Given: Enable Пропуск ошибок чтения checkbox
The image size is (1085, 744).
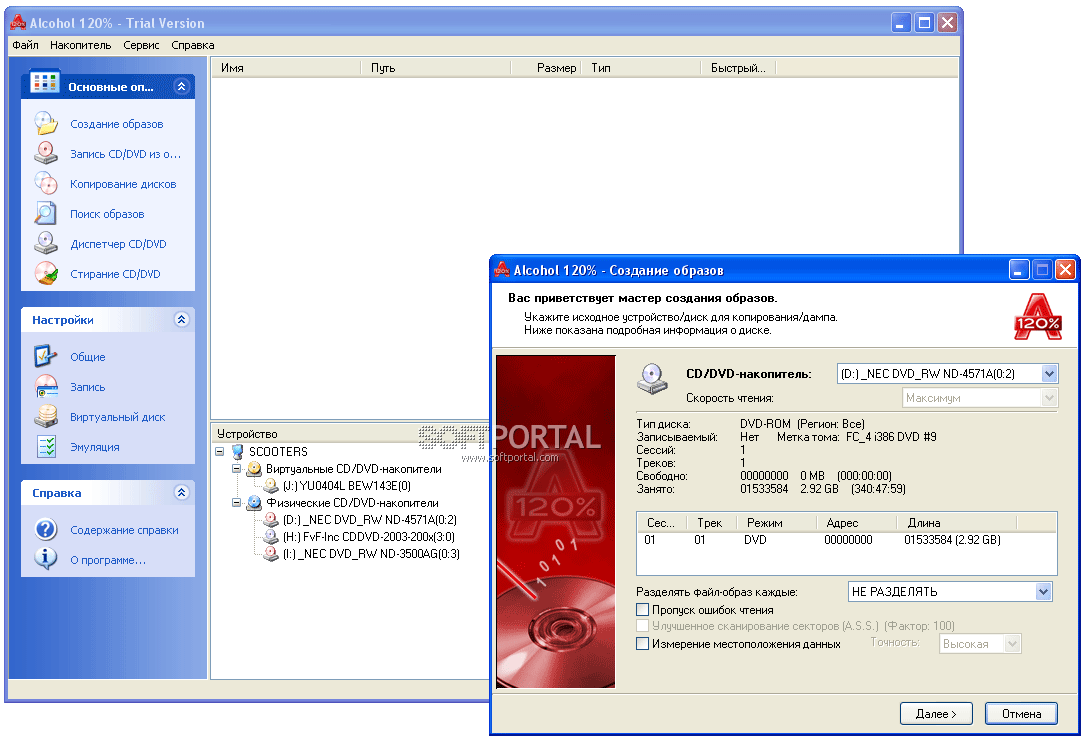Looking at the screenshot, I should pyautogui.click(x=643, y=610).
